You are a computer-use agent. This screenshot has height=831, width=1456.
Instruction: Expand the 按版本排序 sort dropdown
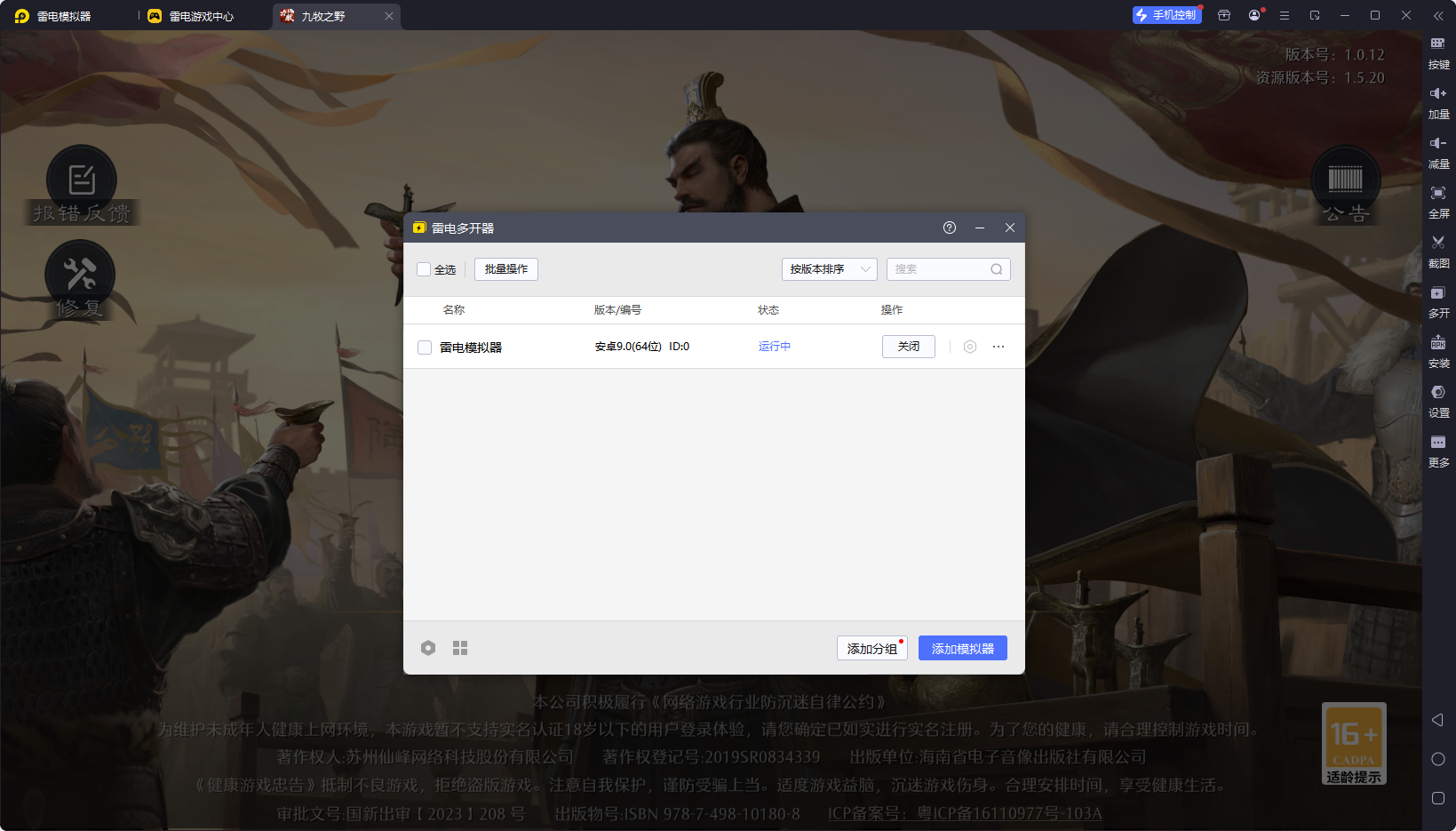click(829, 269)
